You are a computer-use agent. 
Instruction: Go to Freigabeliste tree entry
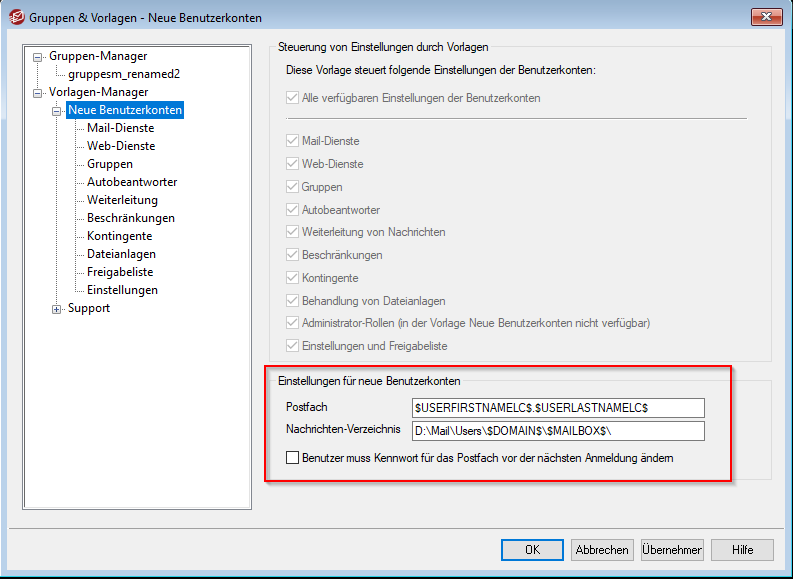(120, 272)
